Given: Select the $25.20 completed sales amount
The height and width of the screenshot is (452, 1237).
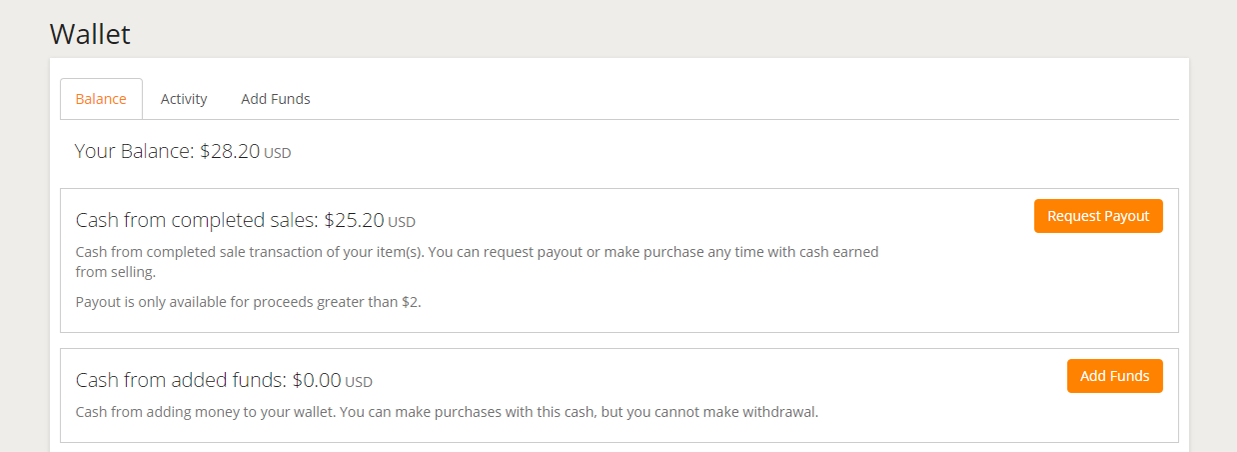Looking at the screenshot, I should point(354,220).
